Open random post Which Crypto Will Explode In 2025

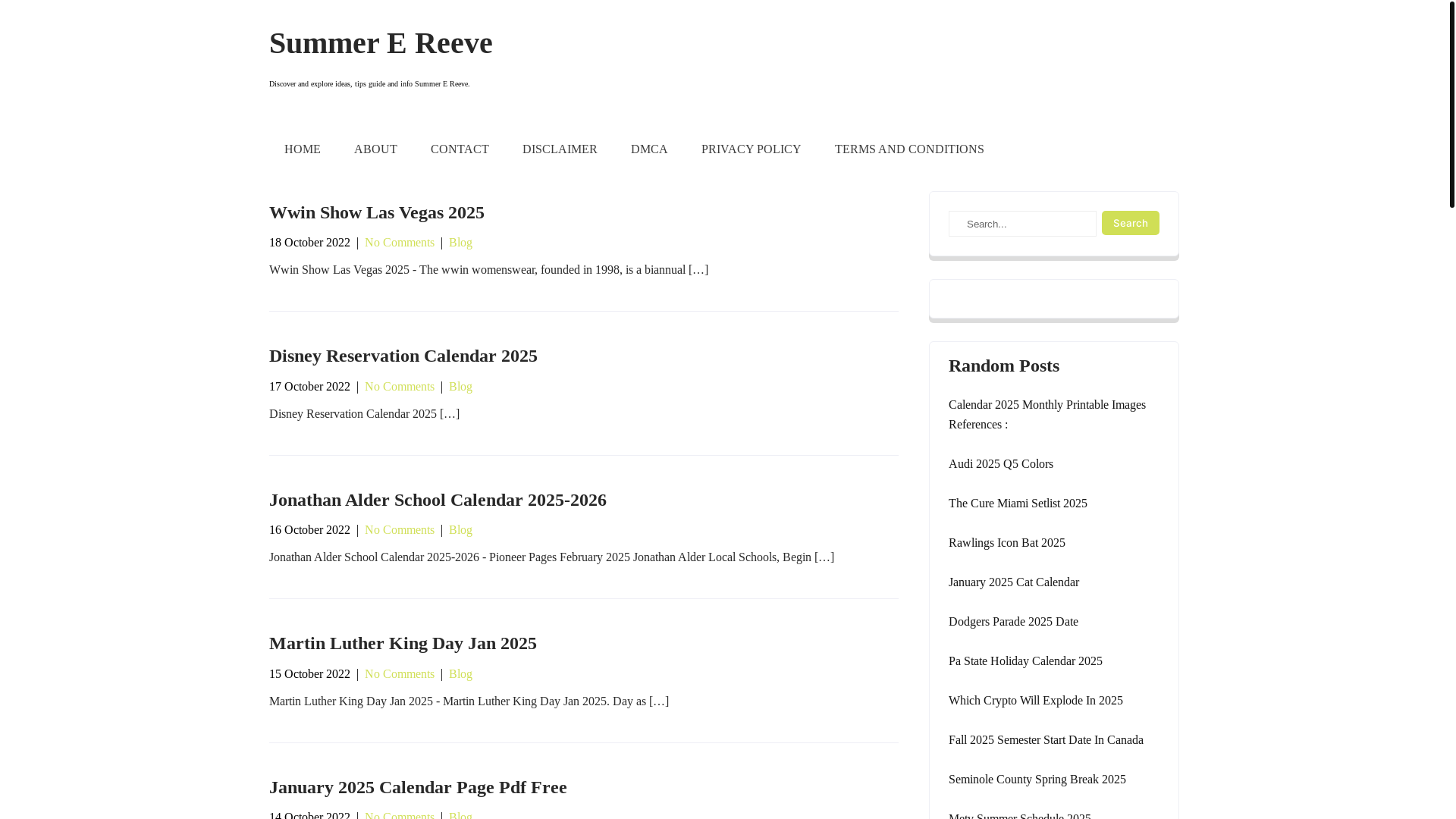pos(1036,701)
